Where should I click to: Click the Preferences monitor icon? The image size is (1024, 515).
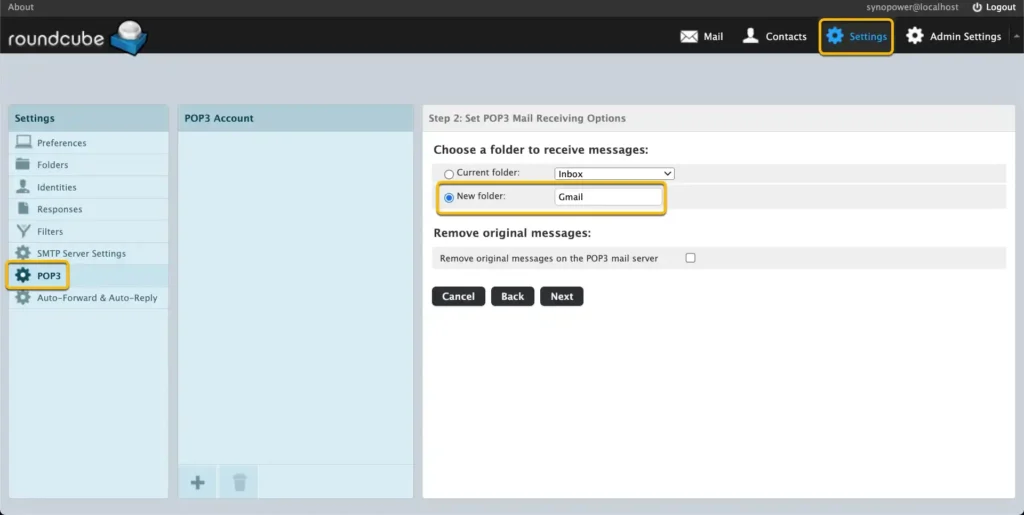point(24,142)
